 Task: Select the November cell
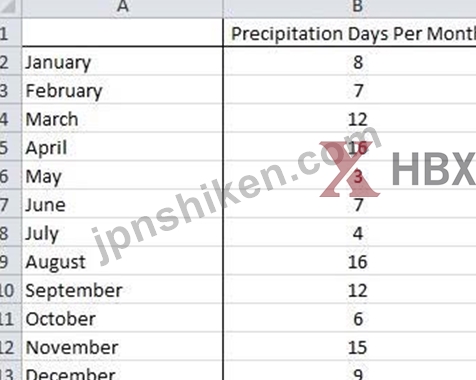pos(122,347)
